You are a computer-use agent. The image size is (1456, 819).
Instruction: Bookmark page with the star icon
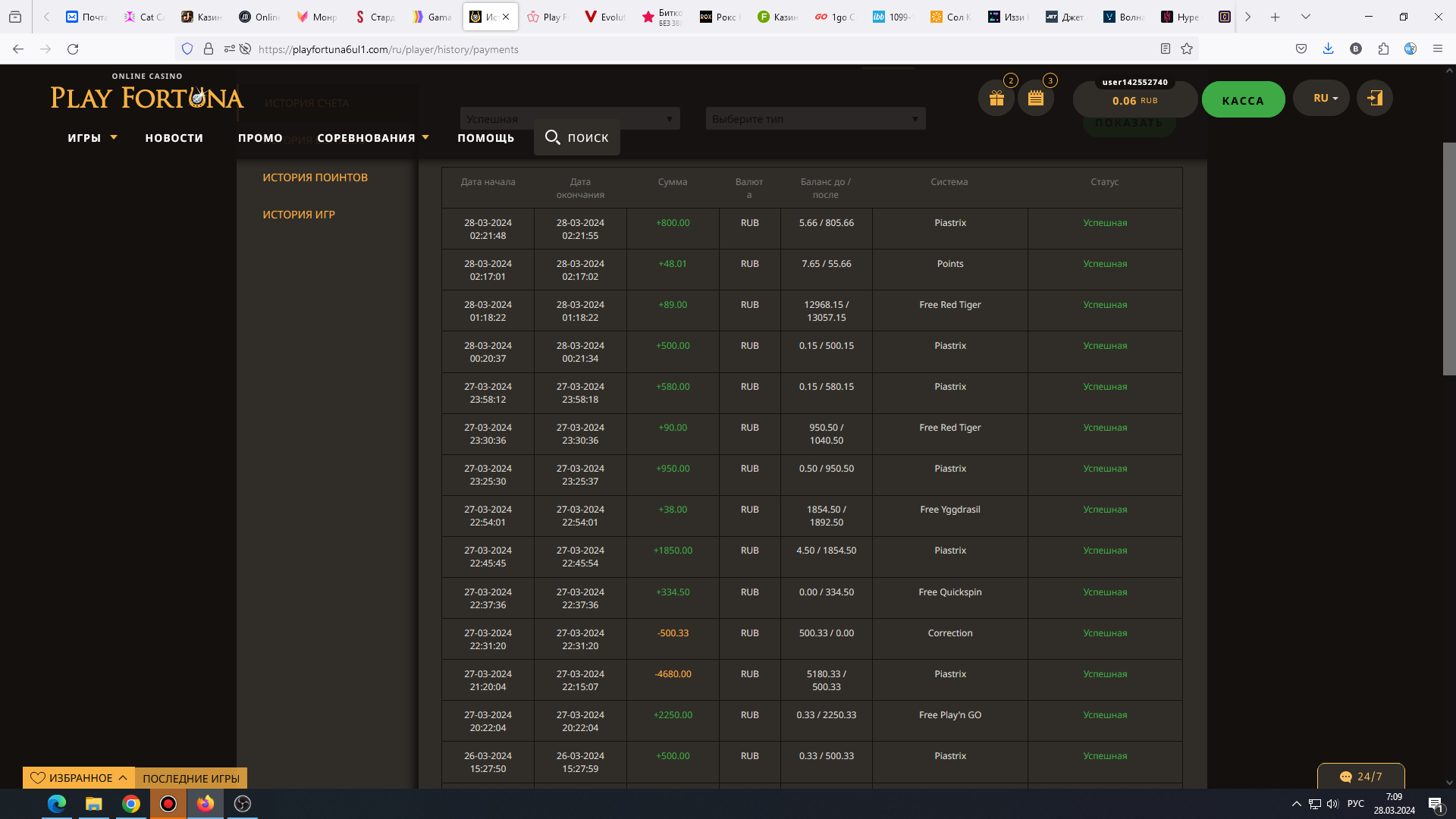tap(1187, 49)
